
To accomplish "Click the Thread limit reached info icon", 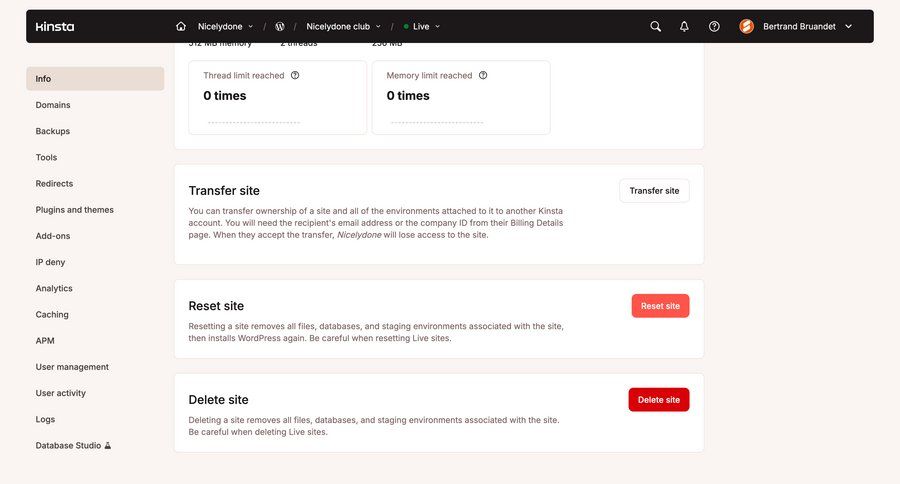I will (x=295, y=75).
